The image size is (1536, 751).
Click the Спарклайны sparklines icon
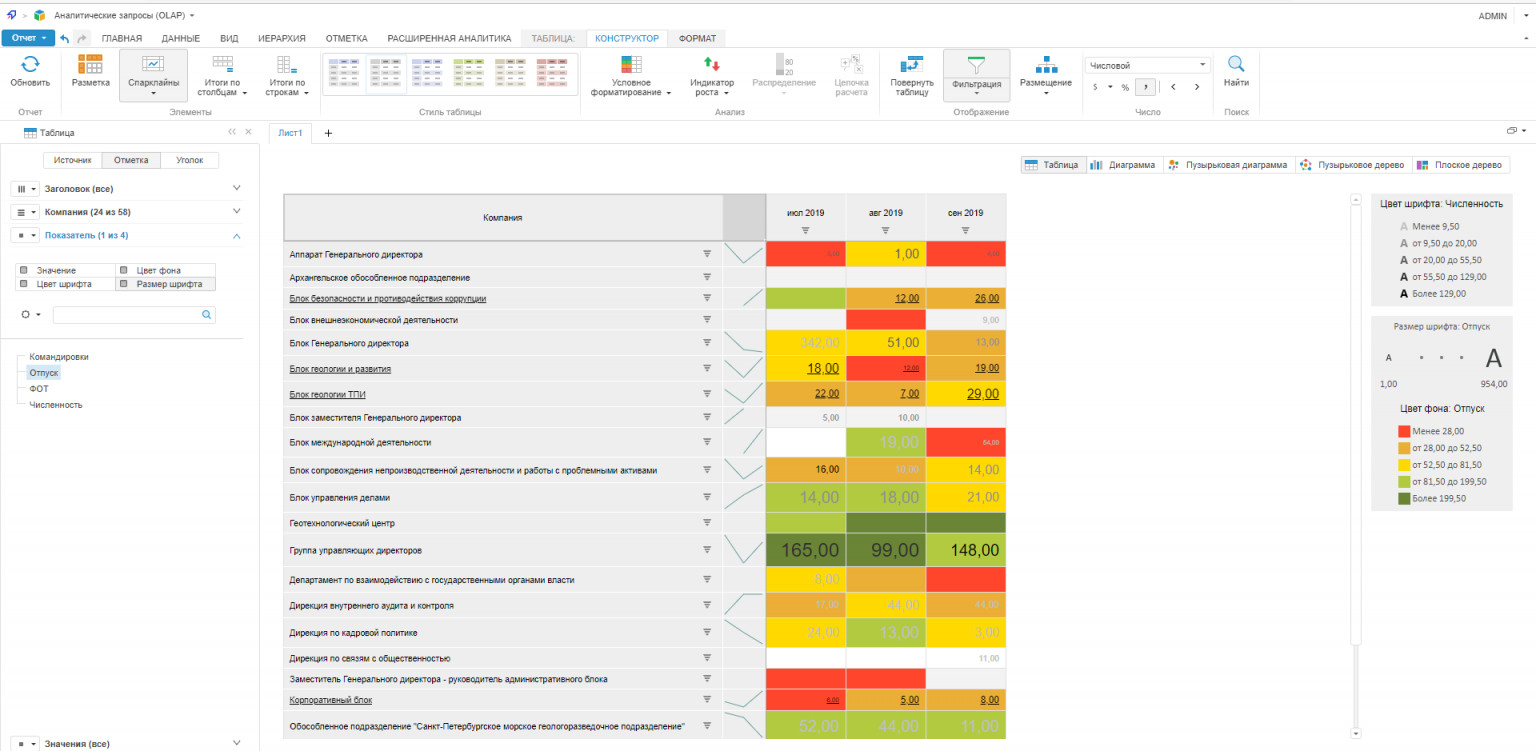[153, 64]
